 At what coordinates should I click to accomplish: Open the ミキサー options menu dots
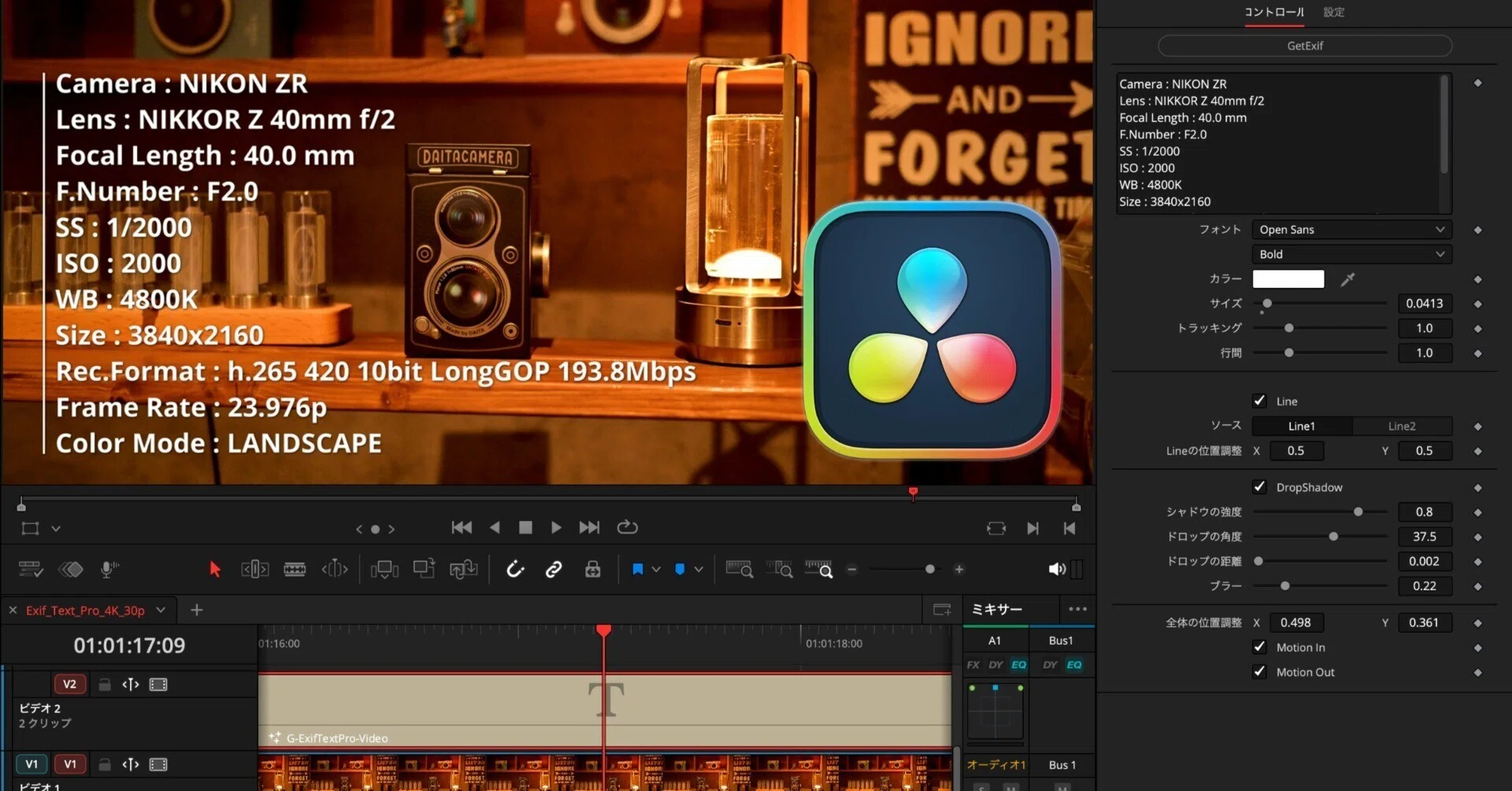click(x=1077, y=609)
